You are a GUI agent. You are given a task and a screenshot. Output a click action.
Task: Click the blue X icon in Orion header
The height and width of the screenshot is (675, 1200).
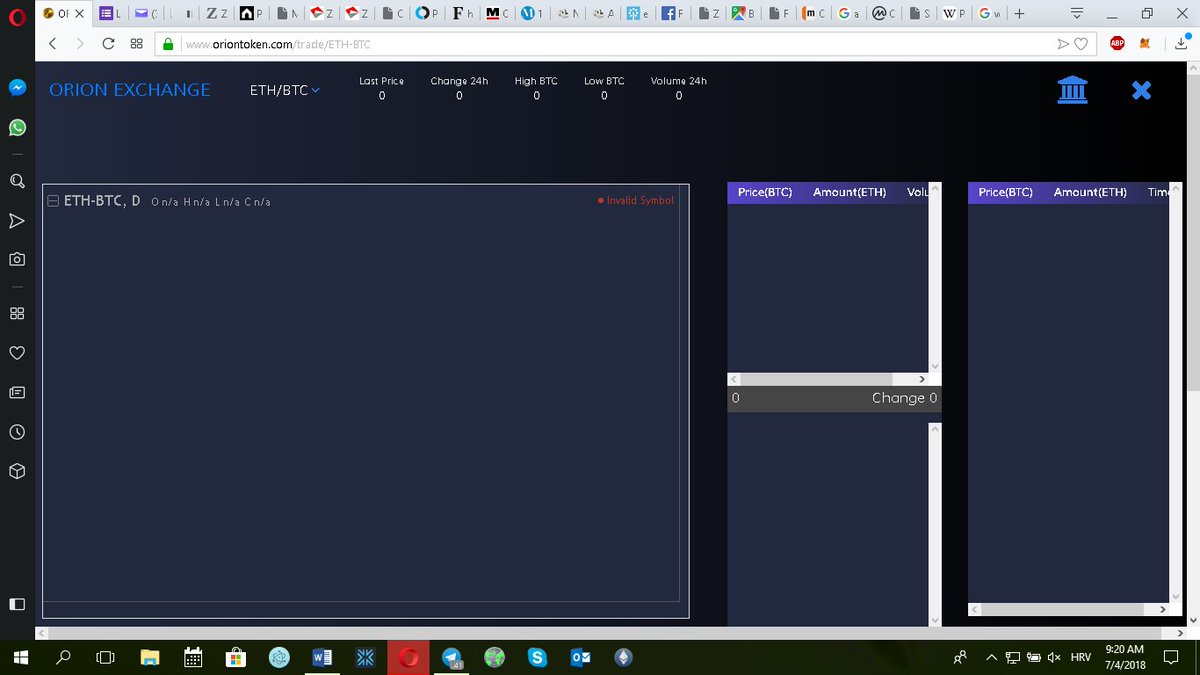coord(1141,90)
